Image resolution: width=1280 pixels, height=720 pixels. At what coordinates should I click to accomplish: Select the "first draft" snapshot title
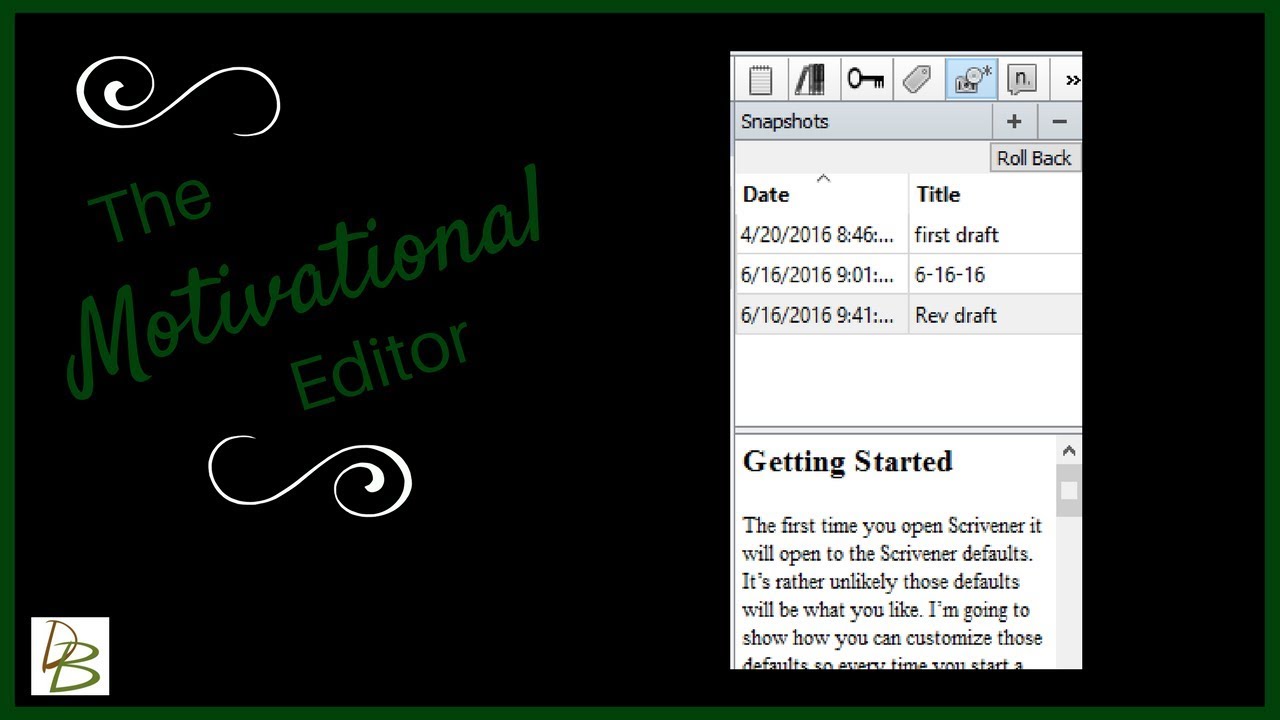click(956, 235)
